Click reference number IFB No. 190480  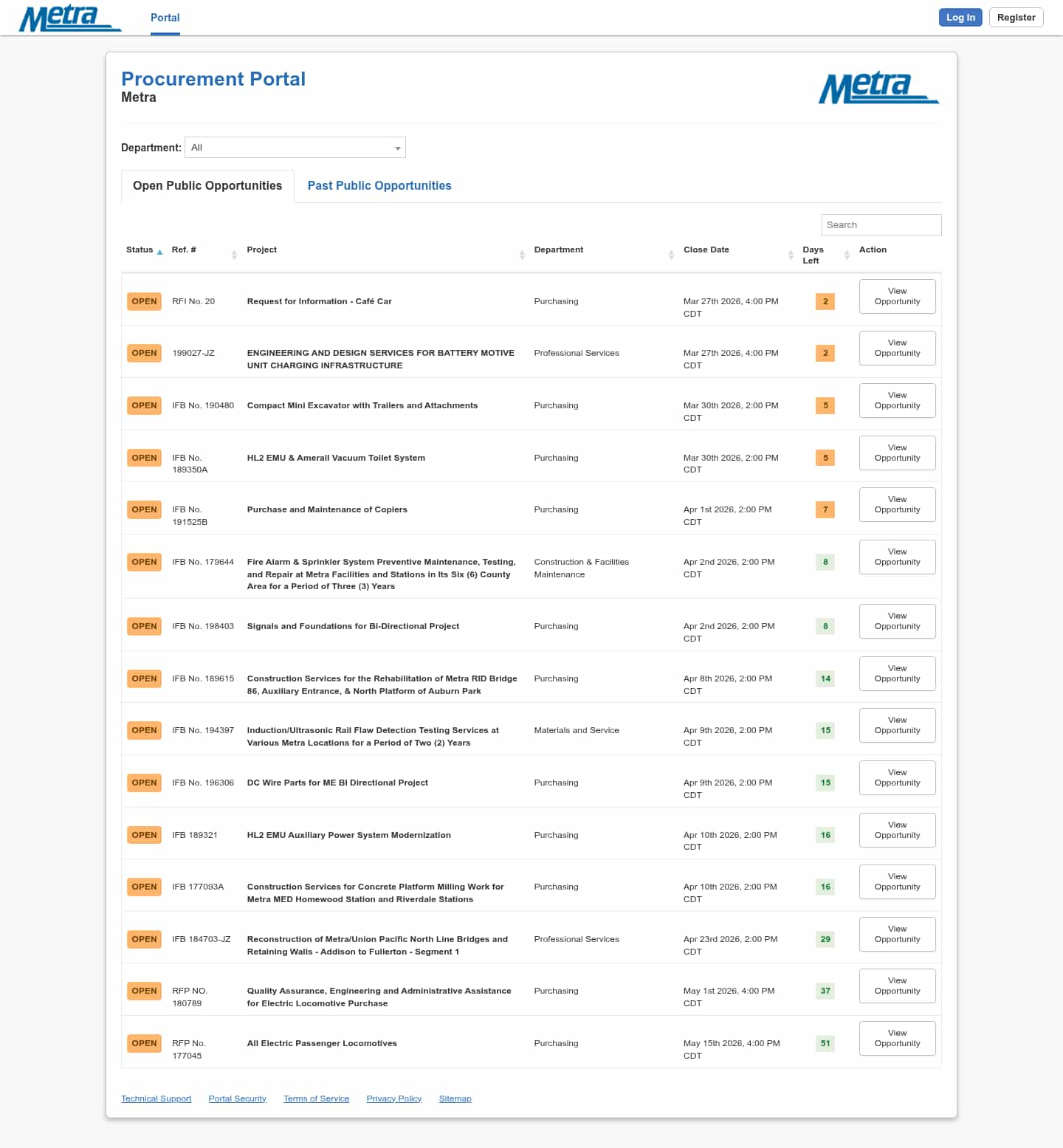pos(203,405)
